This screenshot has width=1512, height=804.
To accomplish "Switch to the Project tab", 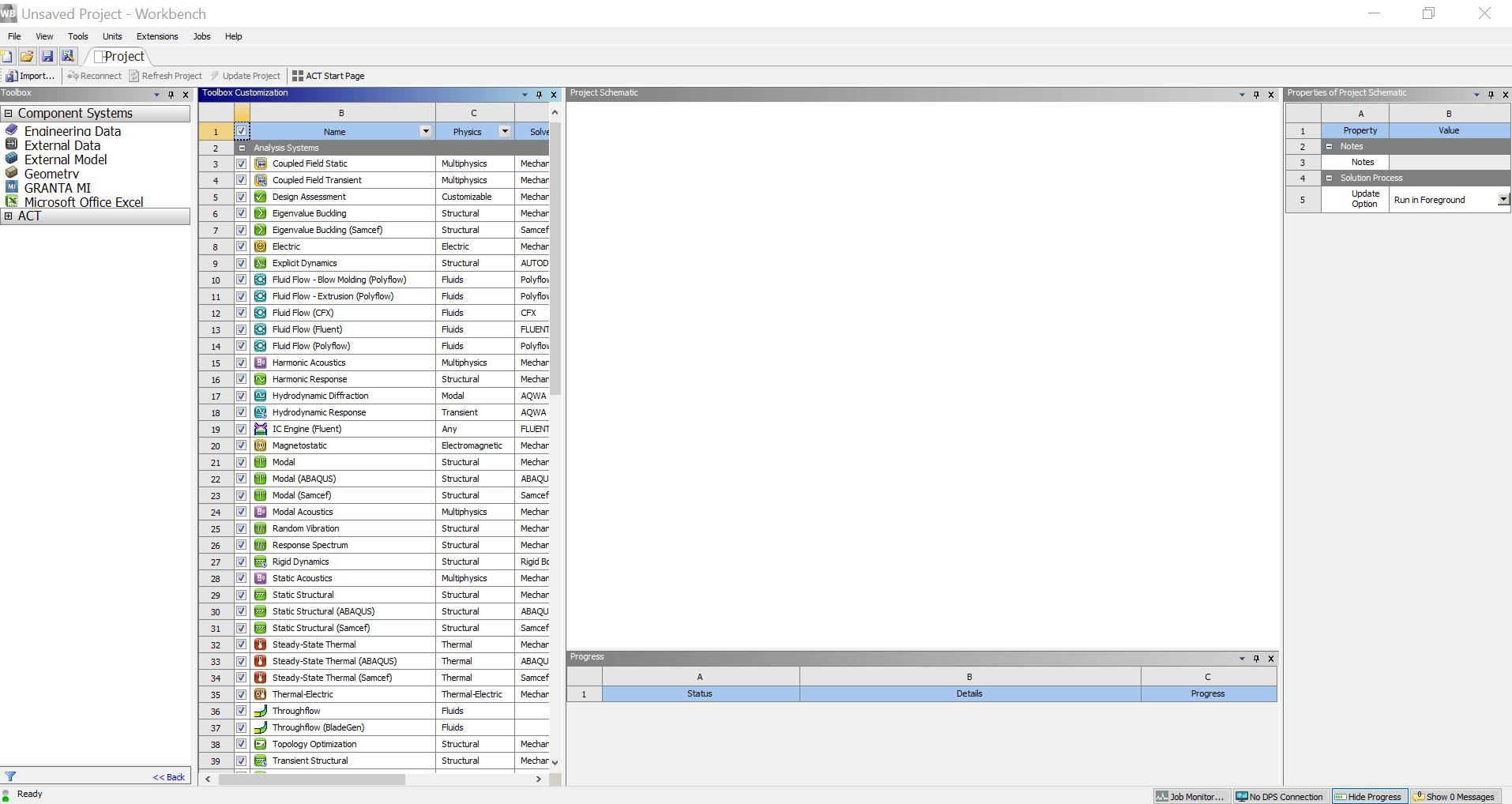I will tap(119, 56).
